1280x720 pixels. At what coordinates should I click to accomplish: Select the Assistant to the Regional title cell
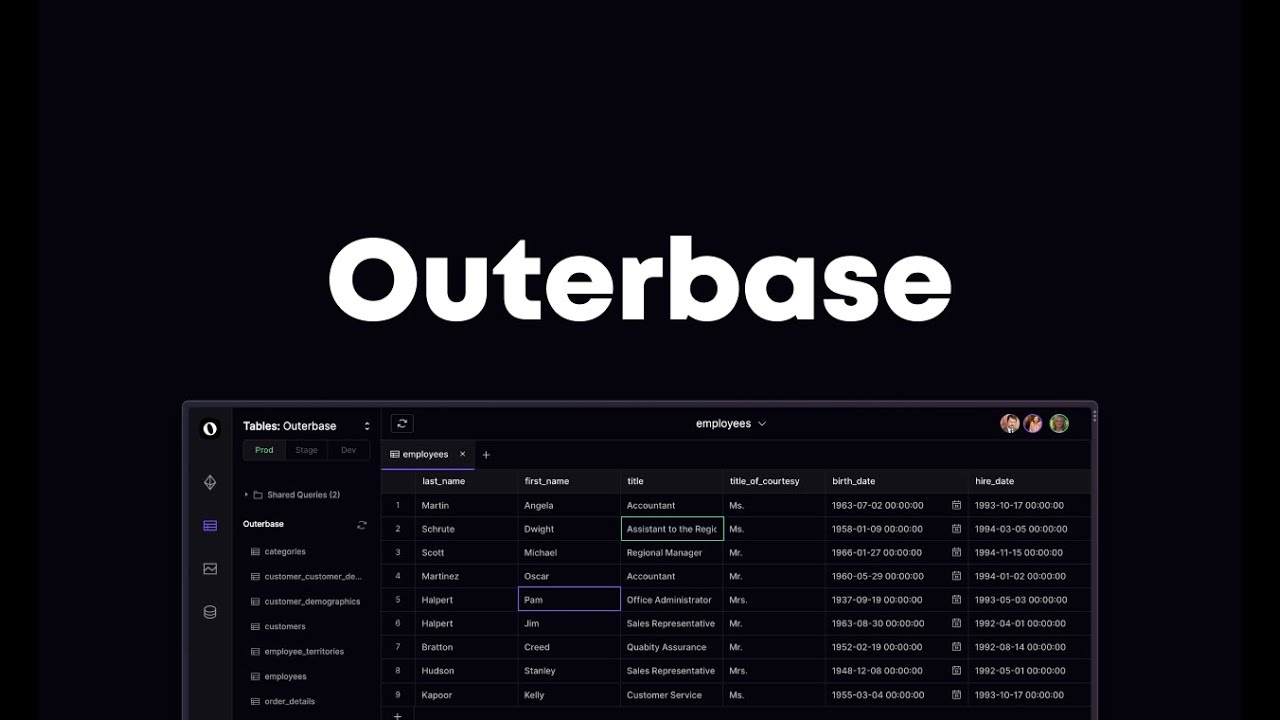click(x=672, y=529)
